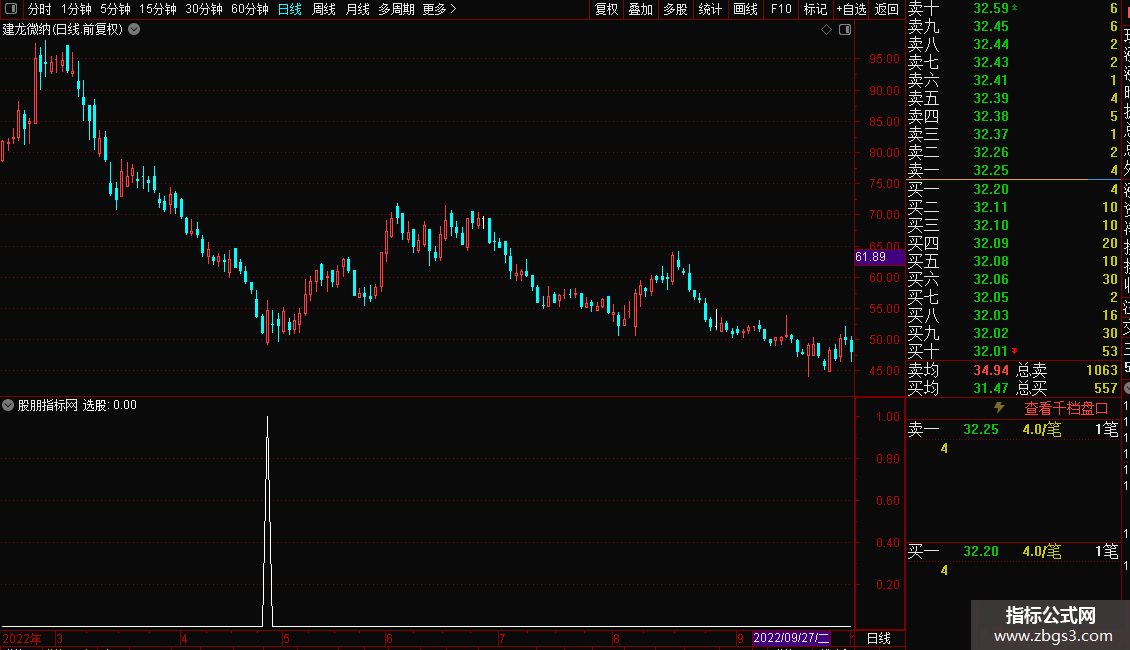This screenshot has width=1130, height=650.
Task: Activate the 画线 drawing tool
Action: (745, 9)
